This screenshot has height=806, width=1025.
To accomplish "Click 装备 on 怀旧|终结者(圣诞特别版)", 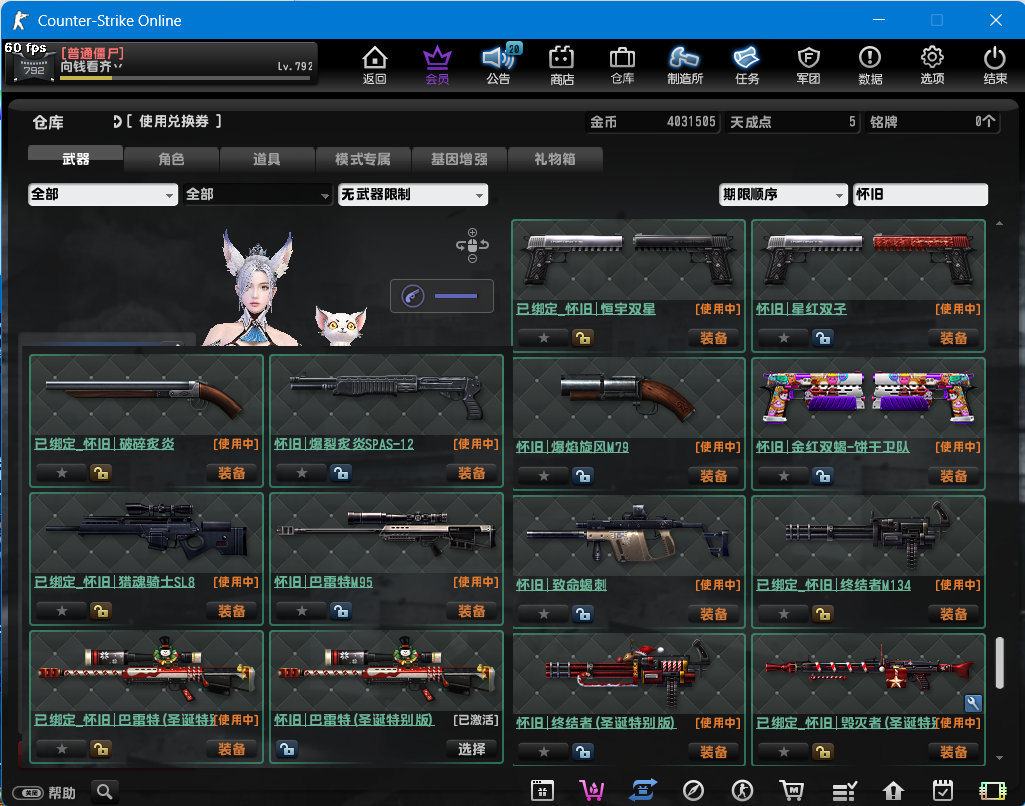I will click(x=713, y=752).
